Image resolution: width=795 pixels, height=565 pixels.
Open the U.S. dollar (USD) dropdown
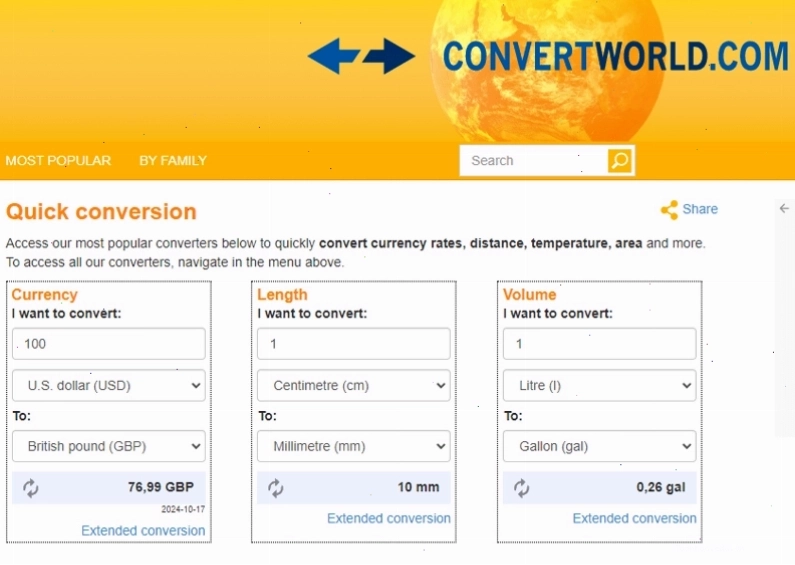(x=109, y=385)
